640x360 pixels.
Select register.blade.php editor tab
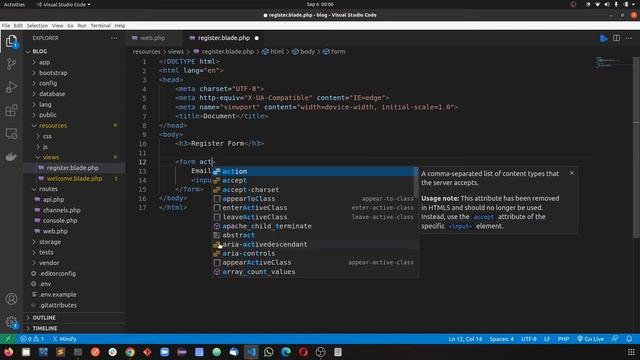pos(224,38)
